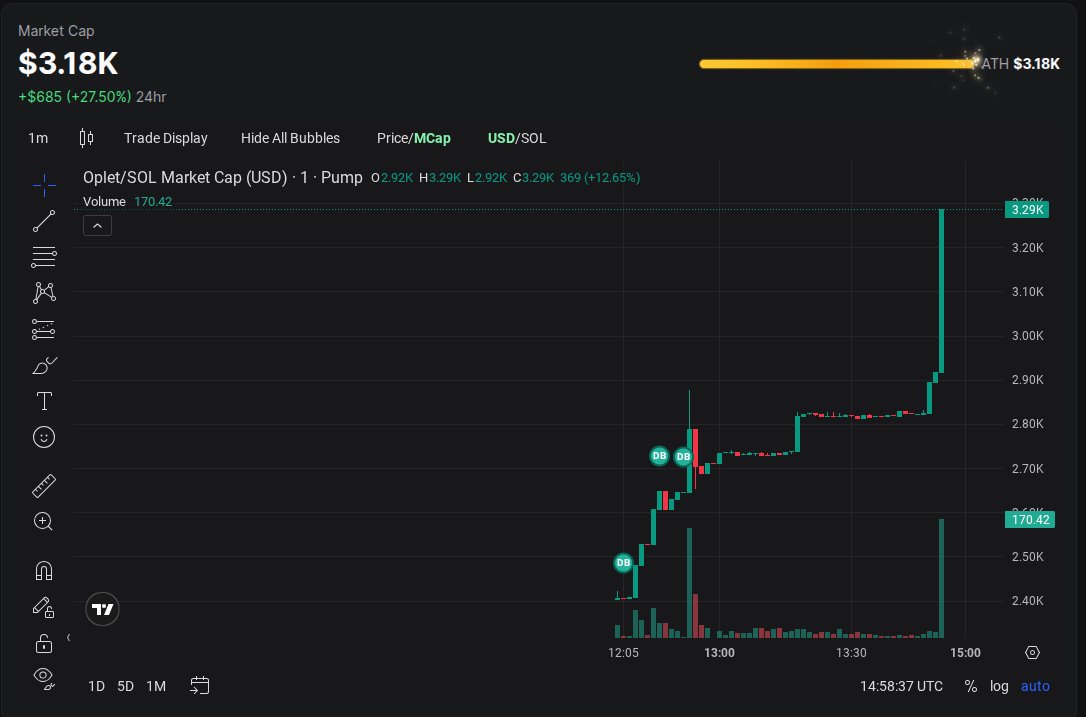Activate the zoom in tool
Screen dimensions: 1086x717
44,522
